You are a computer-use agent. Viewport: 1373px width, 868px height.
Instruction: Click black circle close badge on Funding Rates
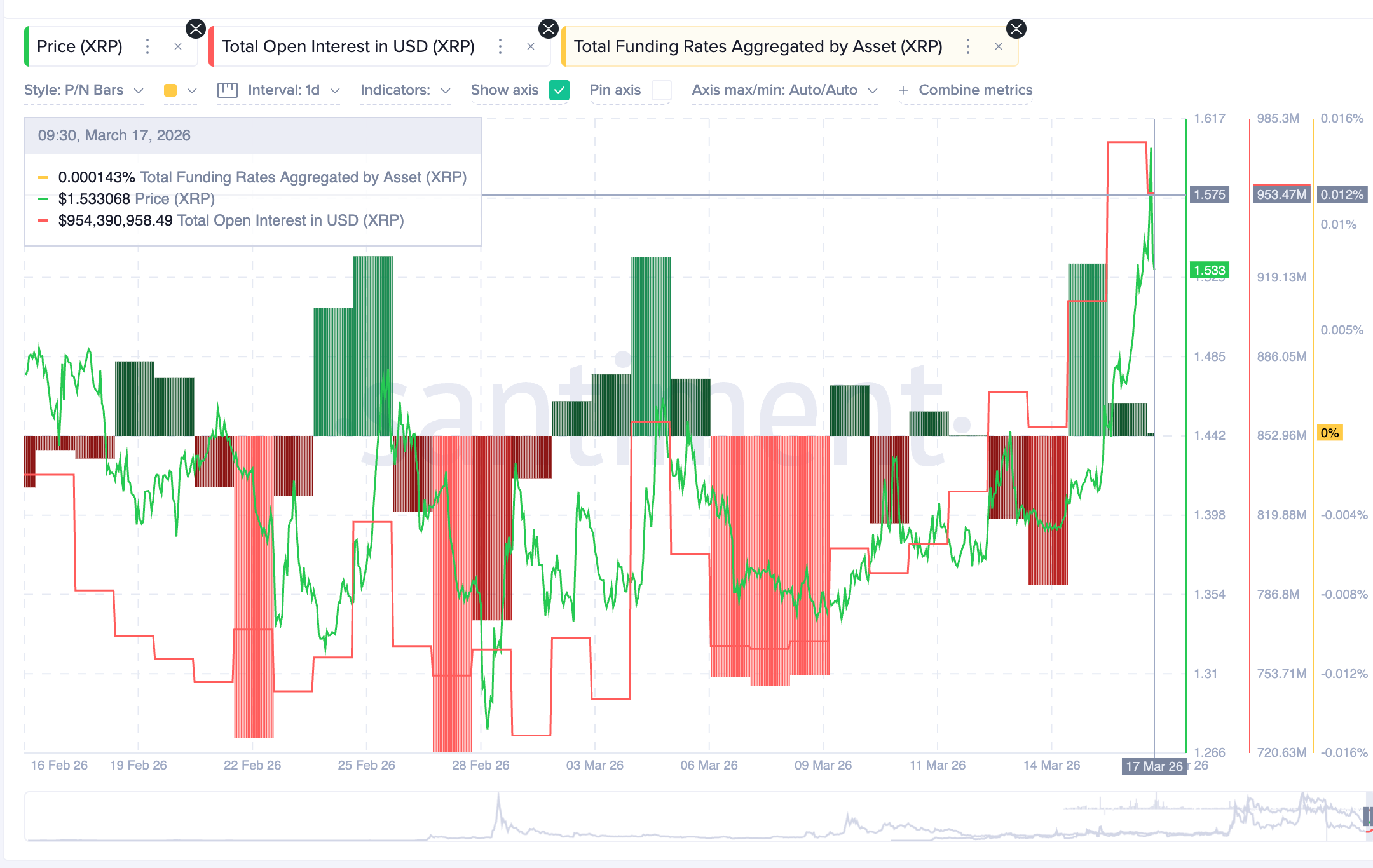(x=1016, y=29)
